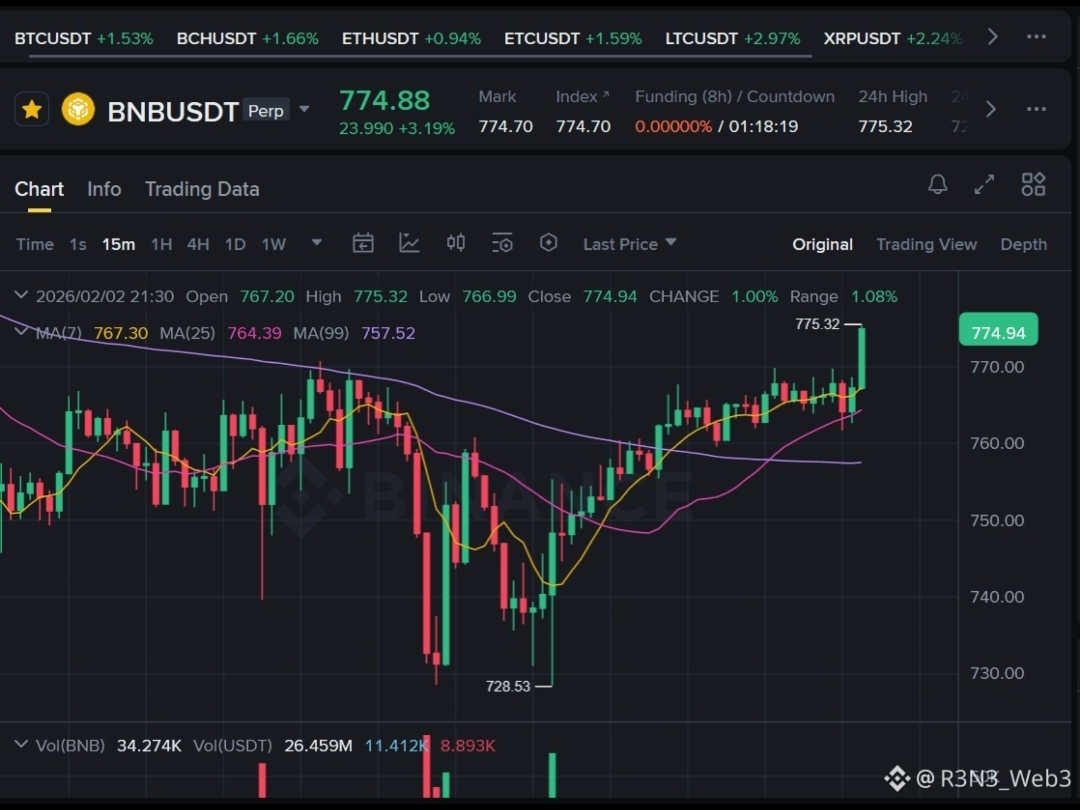Viewport: 1080px width, 810px height.
Task: Expand chart to fullscreen
Action: (984, 185)
